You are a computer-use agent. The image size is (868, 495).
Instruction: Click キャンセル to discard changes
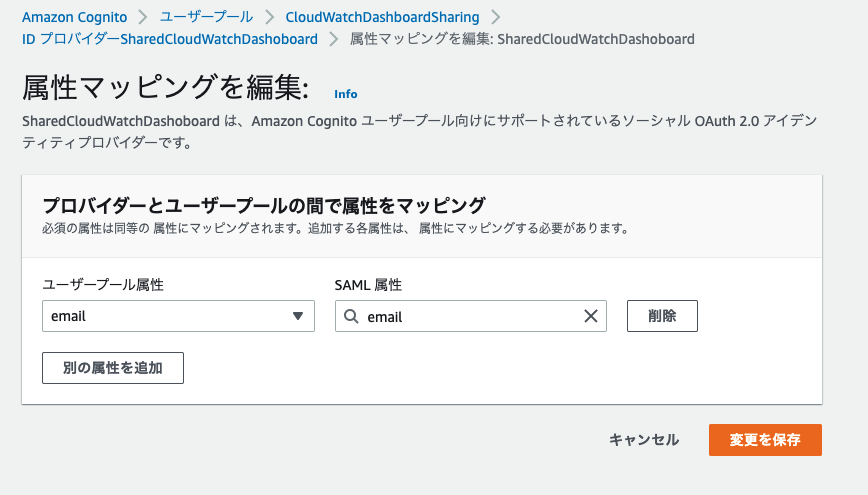click(x=644, y=440)
